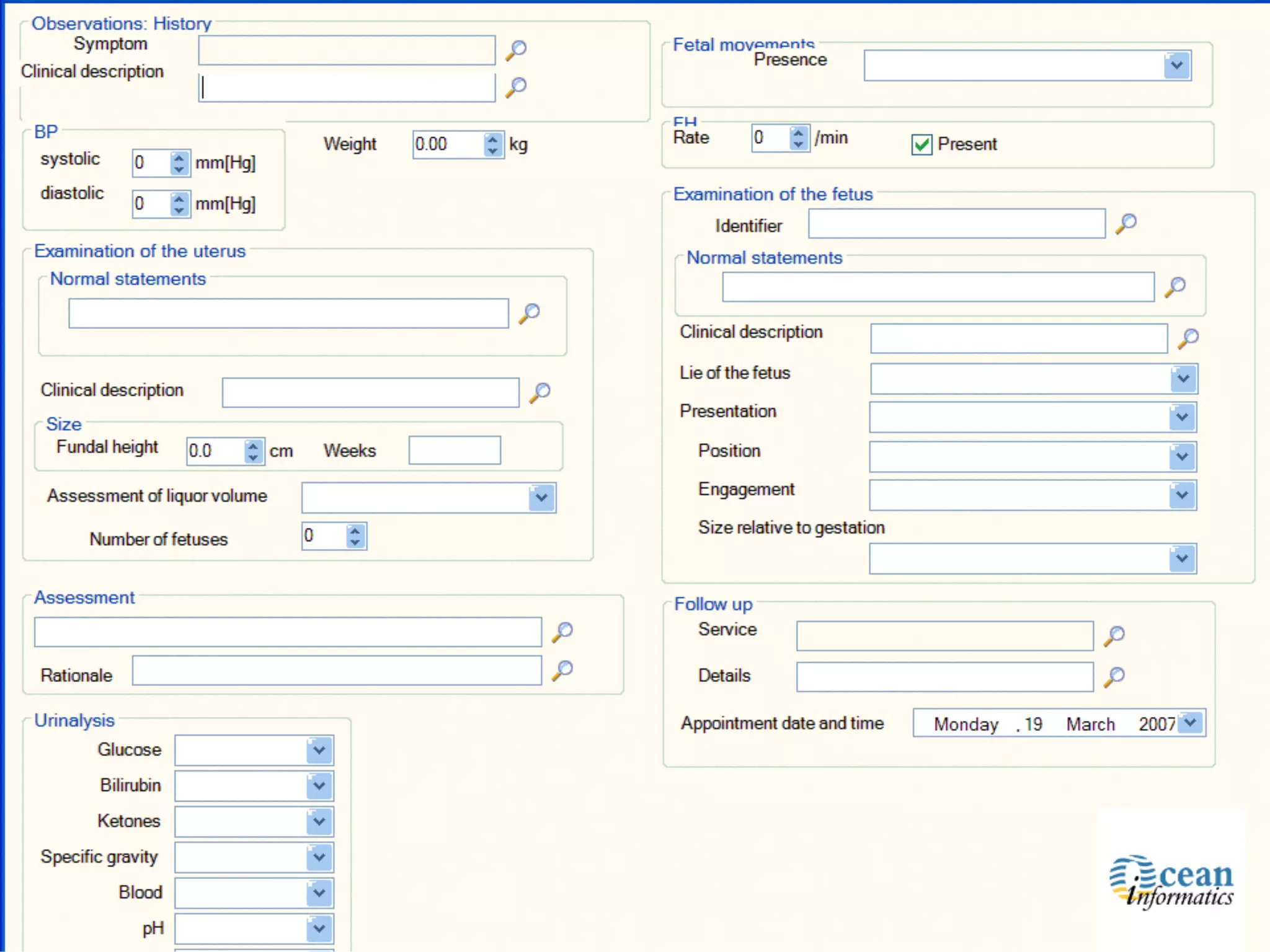Decrease Weight value with down arrow
Screen dimensions: 1270x952
pyautogui.click(x=493, y=151)
